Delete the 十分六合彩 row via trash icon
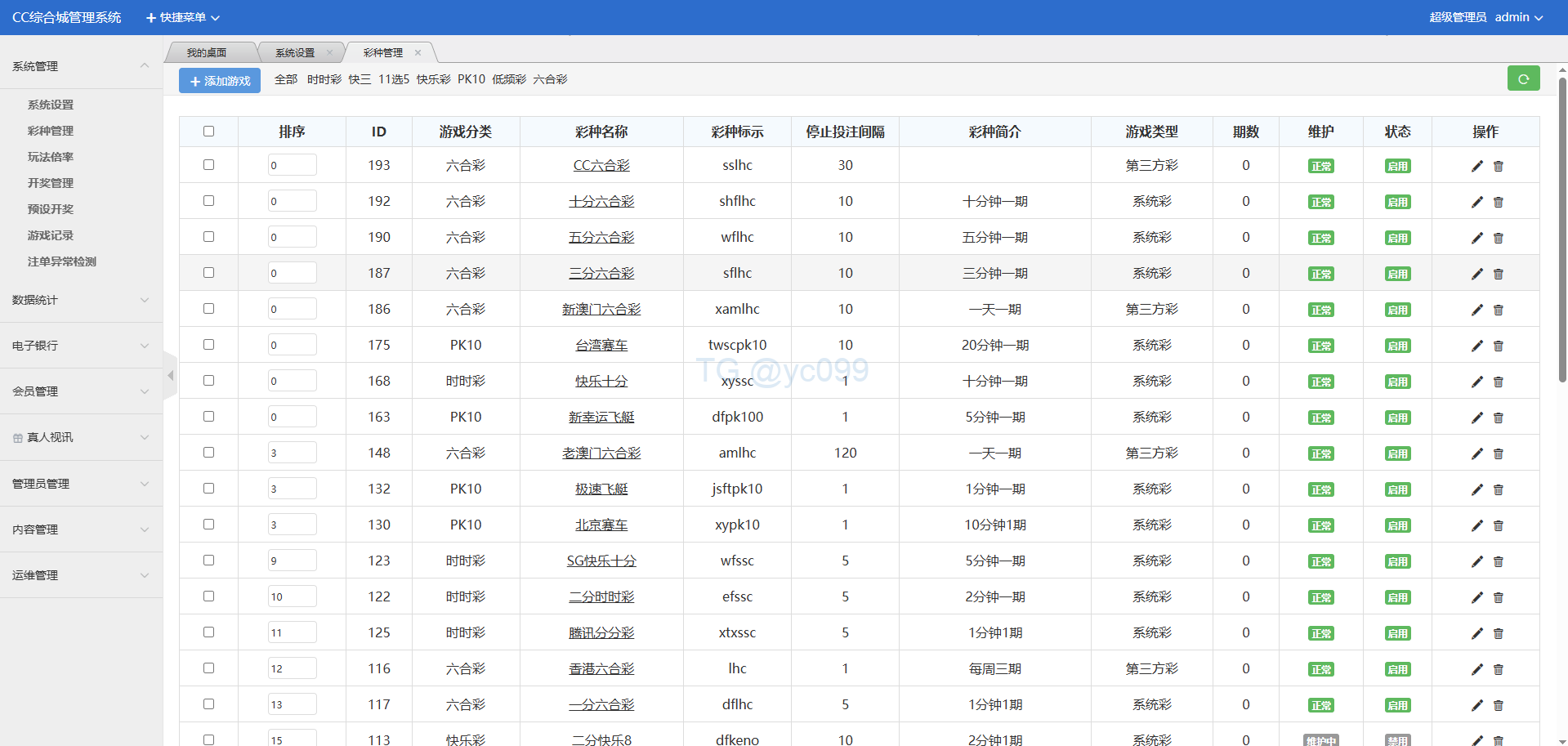 tap(1499, 202)
